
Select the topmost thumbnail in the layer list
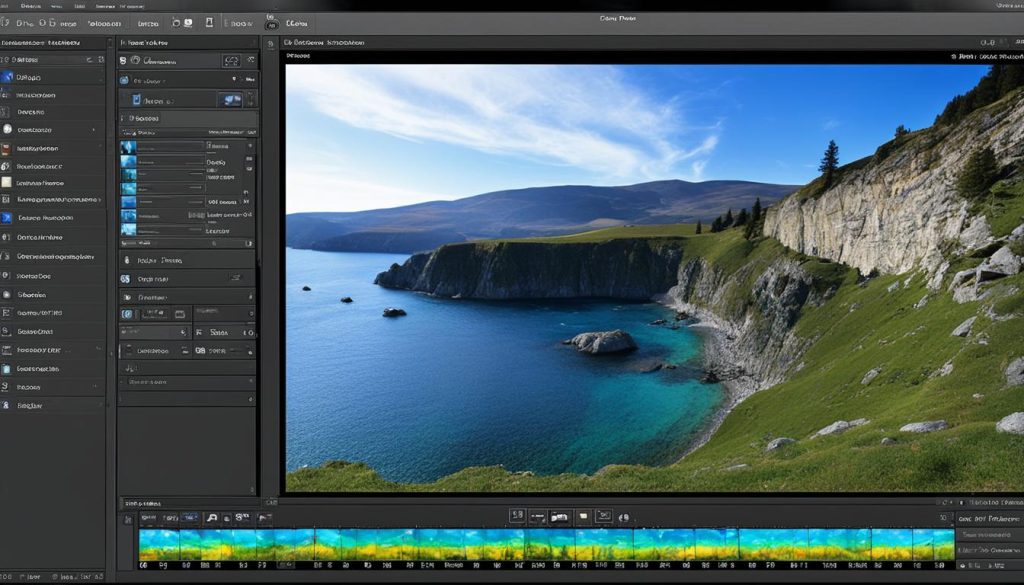[x=128, y=148]
